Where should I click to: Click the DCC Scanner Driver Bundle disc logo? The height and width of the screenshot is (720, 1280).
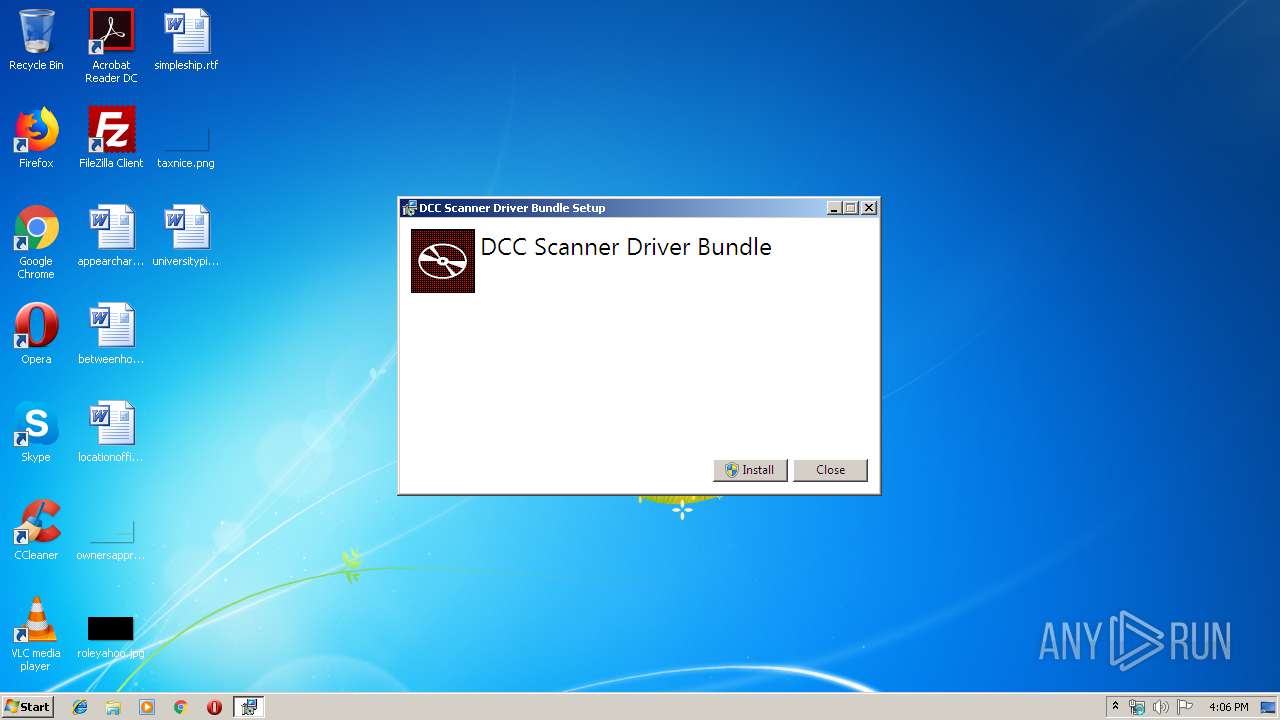coord(443,261)
